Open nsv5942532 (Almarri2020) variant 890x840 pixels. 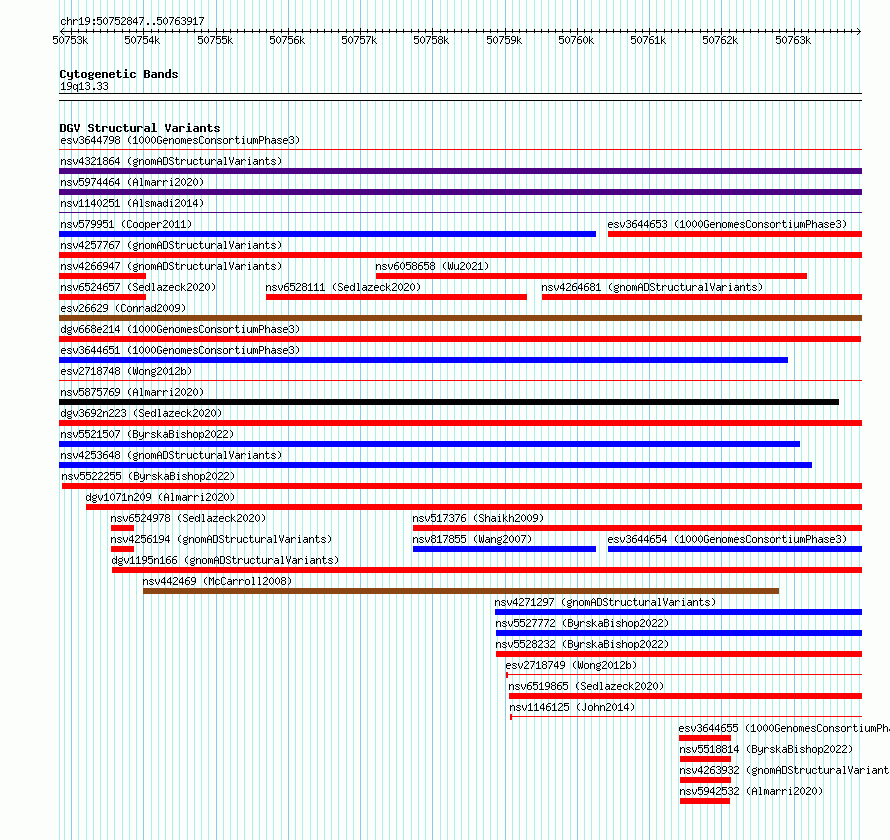752,791
